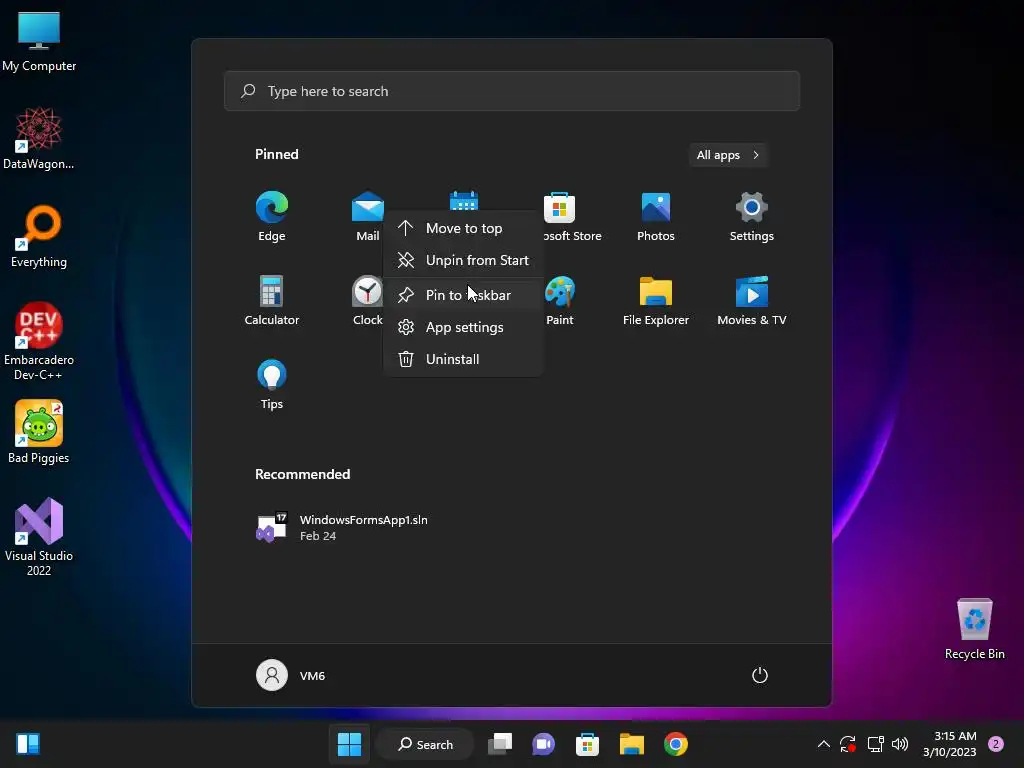Open Widgets panel on the taskbar

pos(28,744)
